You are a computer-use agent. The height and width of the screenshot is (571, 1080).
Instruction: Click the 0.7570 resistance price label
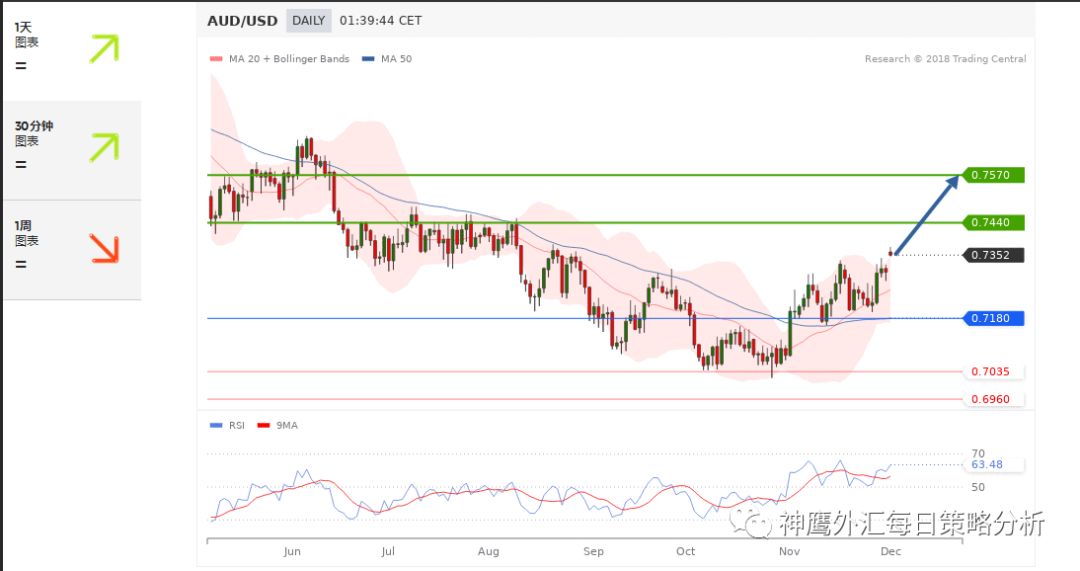(996, 175)
